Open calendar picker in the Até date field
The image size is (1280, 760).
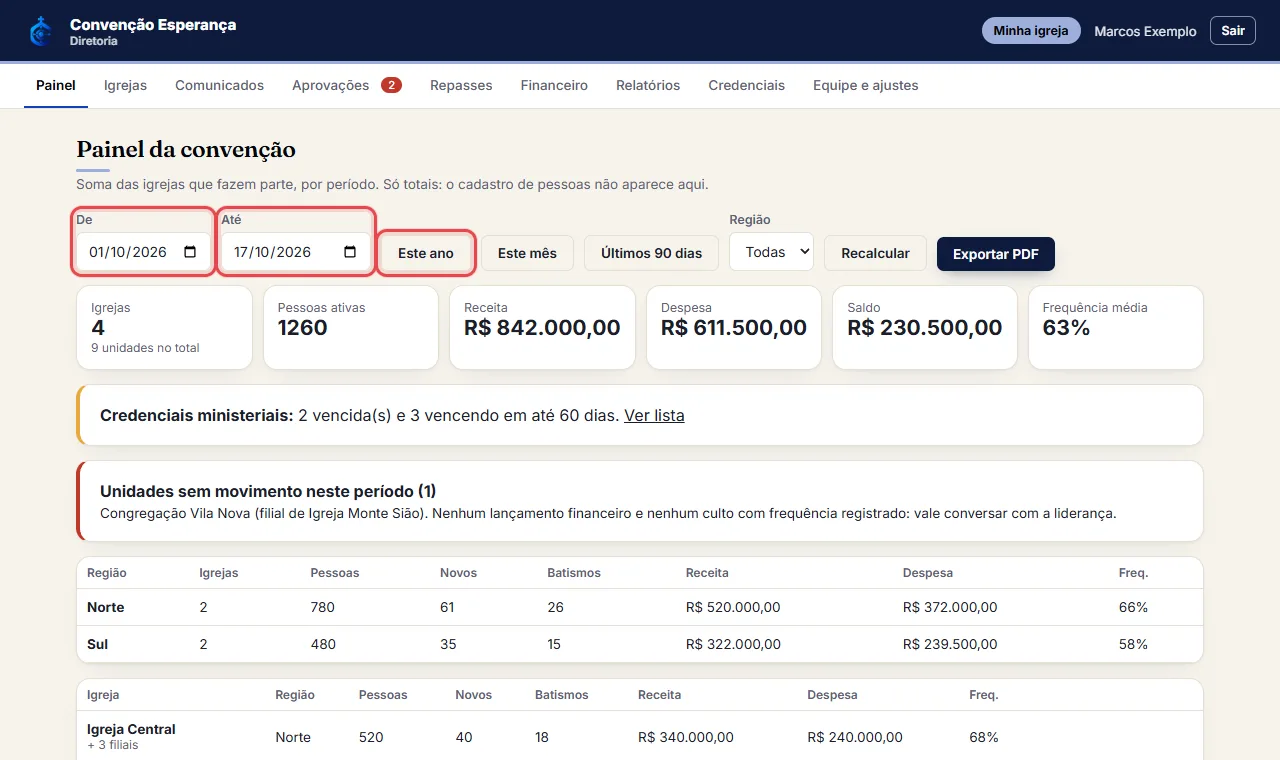350,252
